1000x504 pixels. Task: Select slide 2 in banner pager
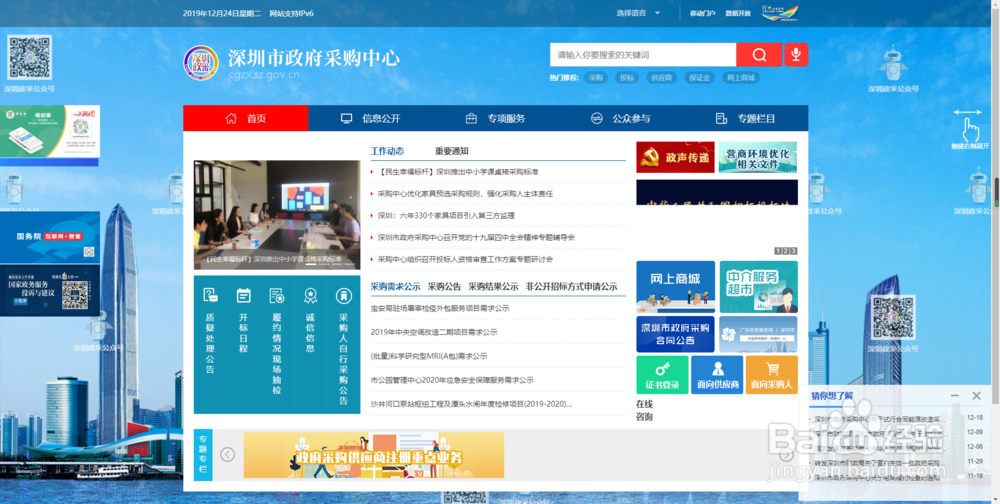[786, 251]
